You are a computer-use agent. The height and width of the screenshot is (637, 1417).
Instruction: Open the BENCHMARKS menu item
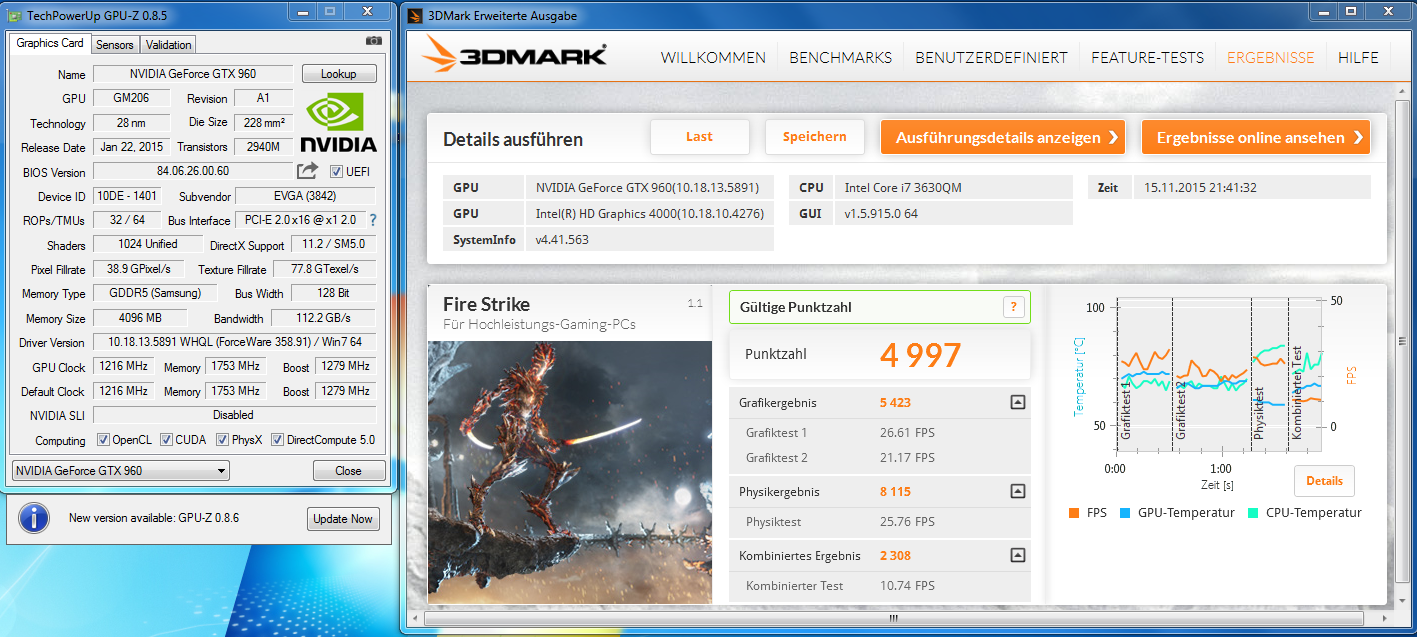point(840,58)
